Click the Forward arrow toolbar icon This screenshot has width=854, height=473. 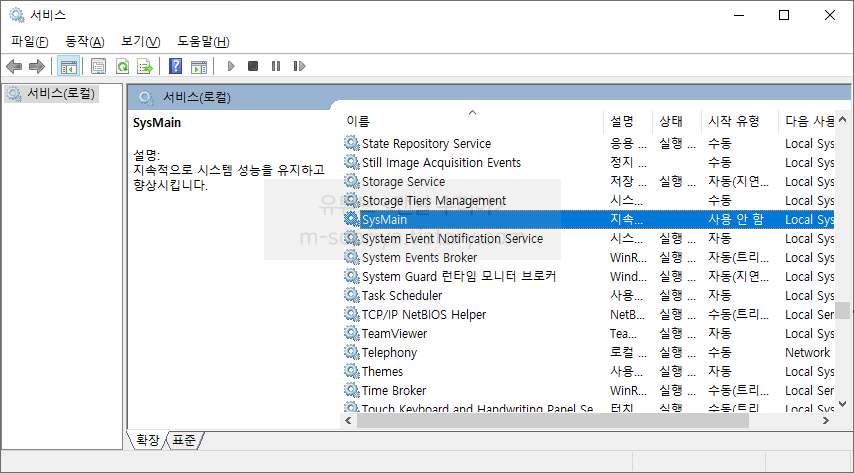pos(36,66)
